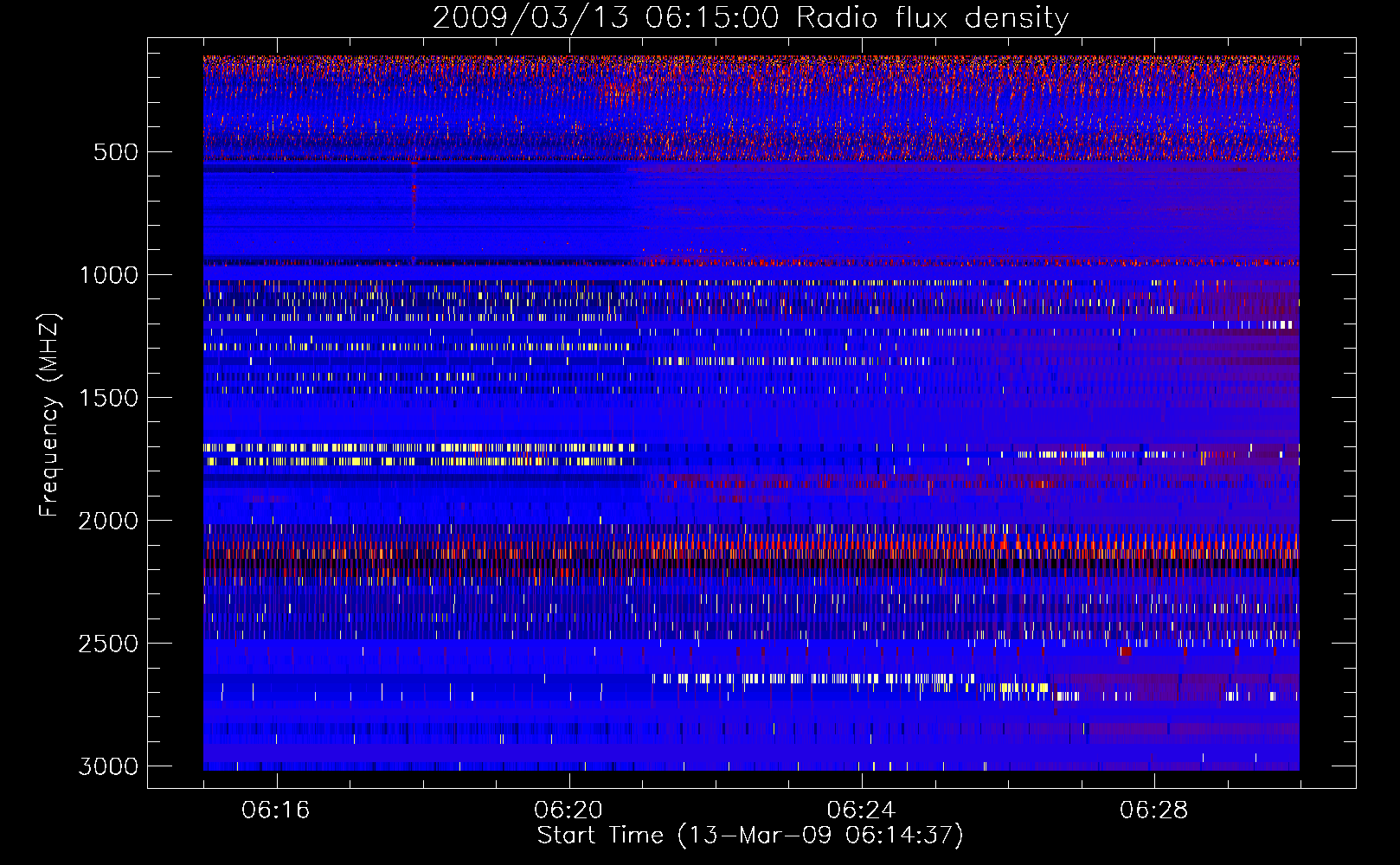1400x865 pixels.
Task: Click the 06:20 time tick label
Action: 568,811
